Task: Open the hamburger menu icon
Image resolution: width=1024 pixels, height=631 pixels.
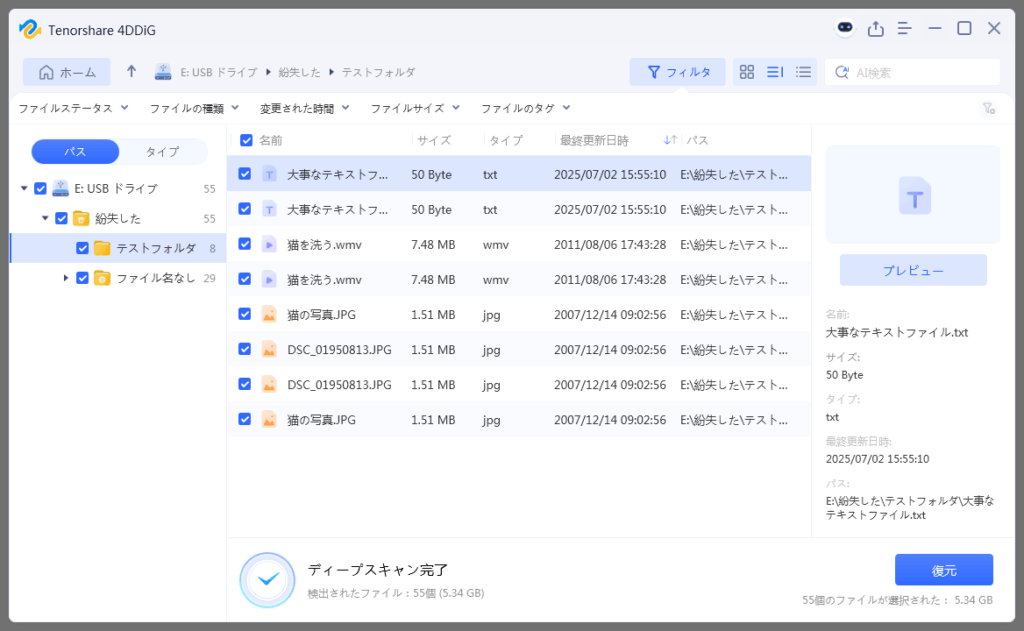Action: (x=905, y=28)
